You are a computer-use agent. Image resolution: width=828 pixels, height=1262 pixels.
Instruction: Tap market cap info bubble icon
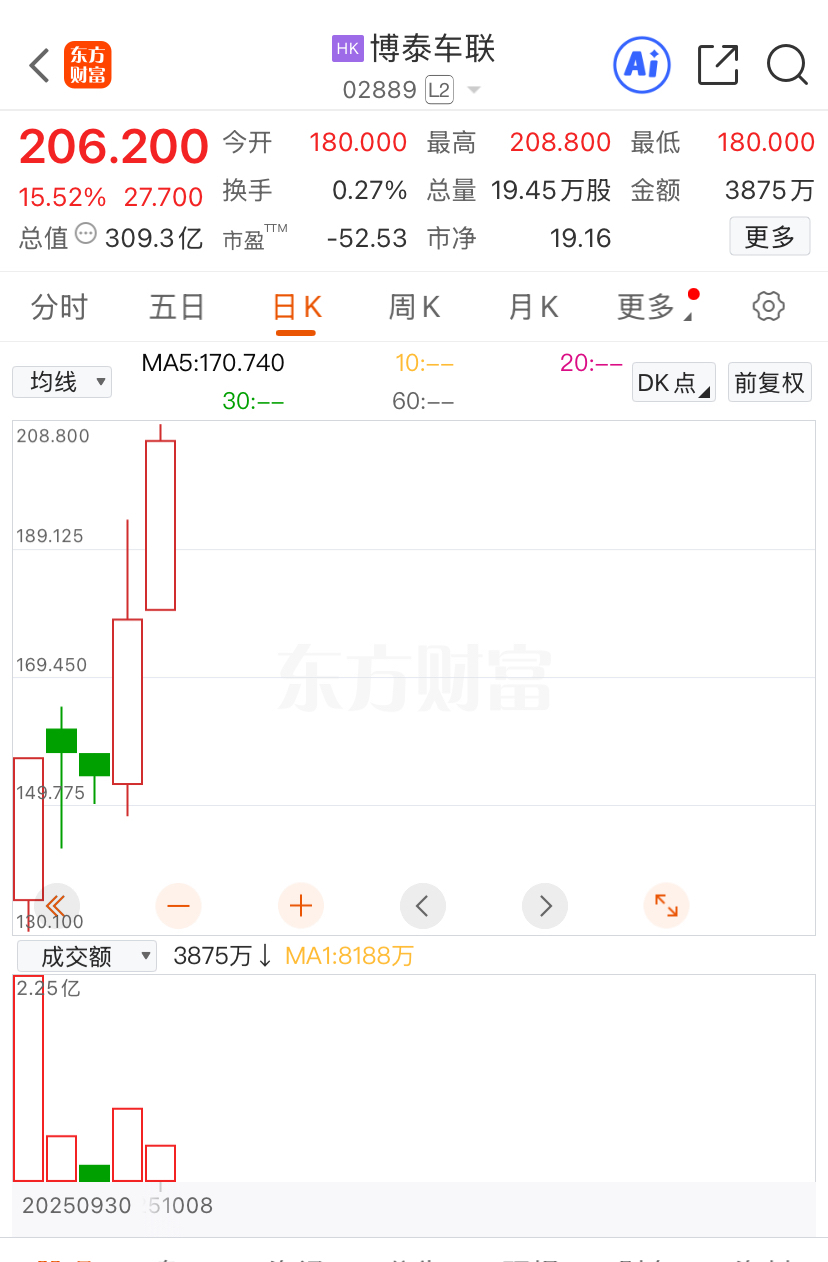point(86,235)
